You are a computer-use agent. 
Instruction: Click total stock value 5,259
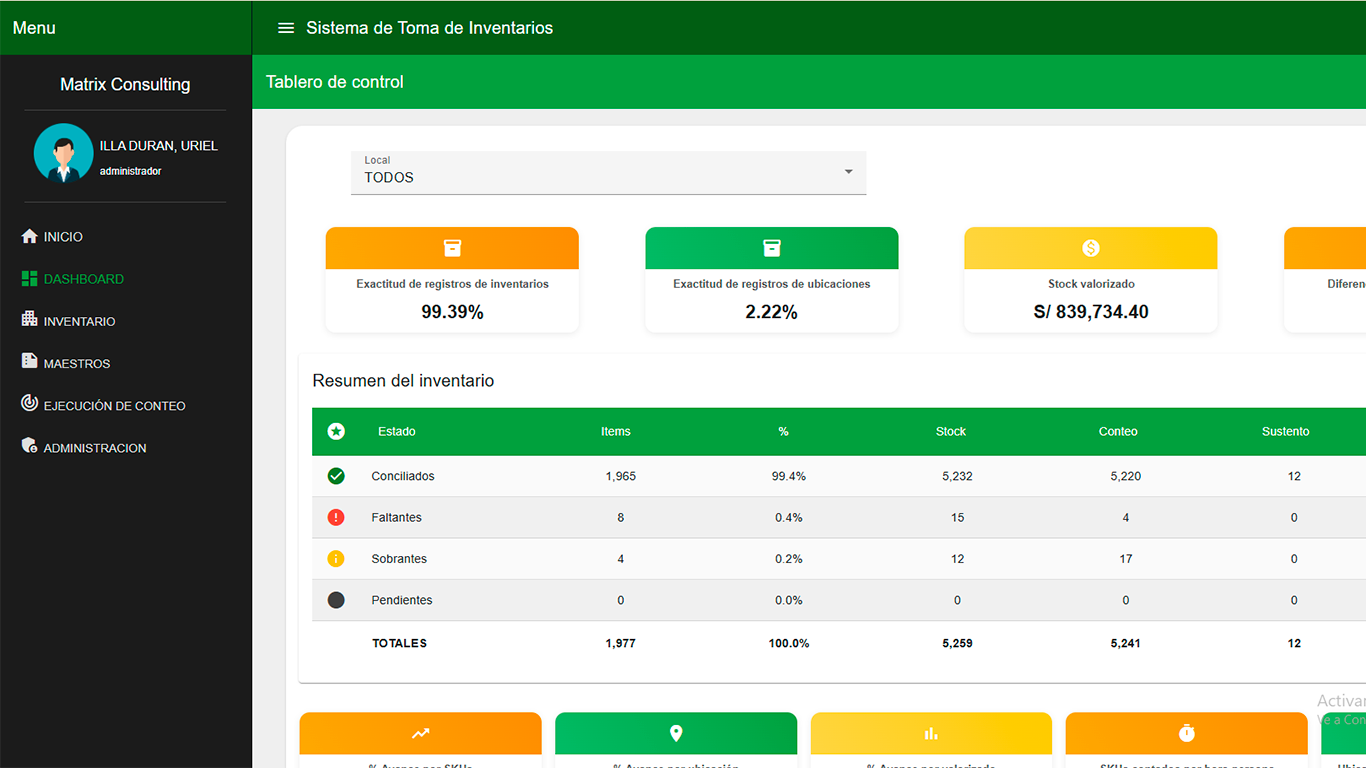pos(957,643)
